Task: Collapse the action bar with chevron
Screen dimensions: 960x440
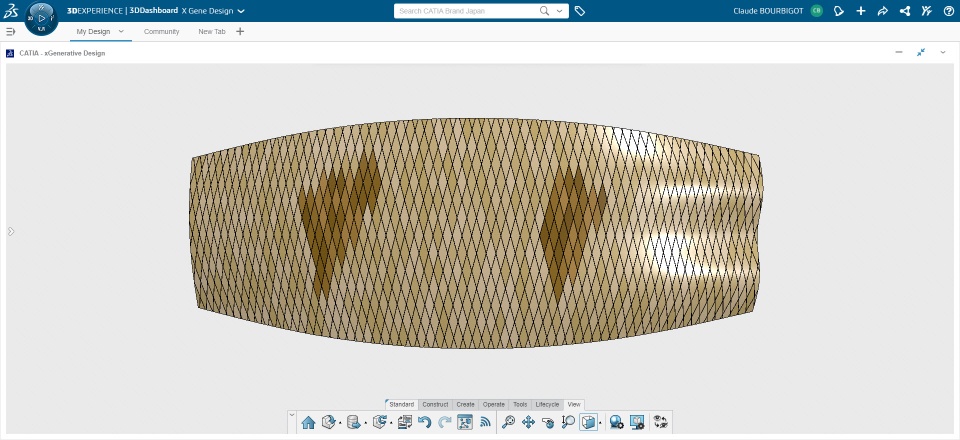Action: (292, 415)
